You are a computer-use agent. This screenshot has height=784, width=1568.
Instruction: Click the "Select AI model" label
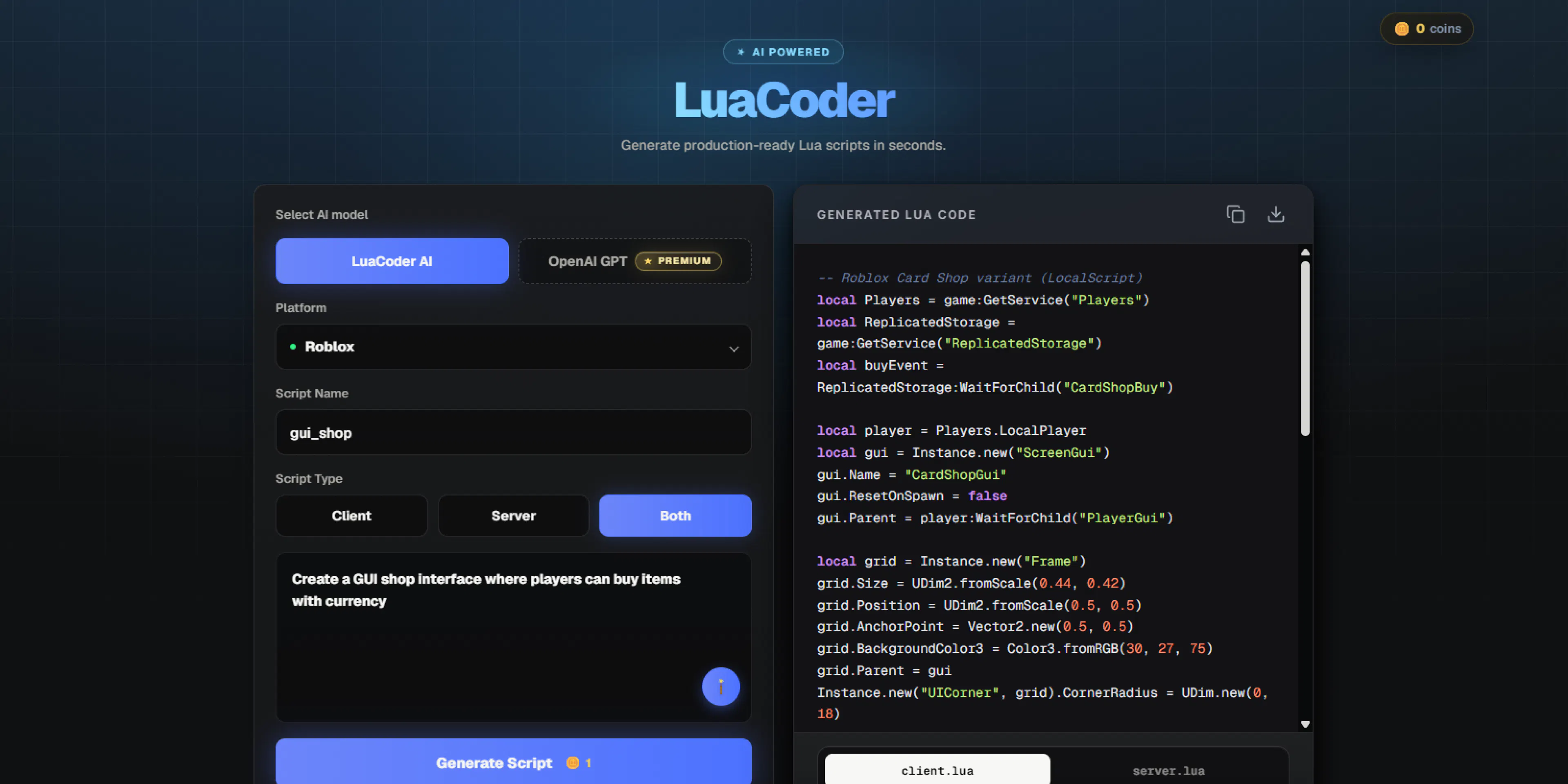(321, 214)
